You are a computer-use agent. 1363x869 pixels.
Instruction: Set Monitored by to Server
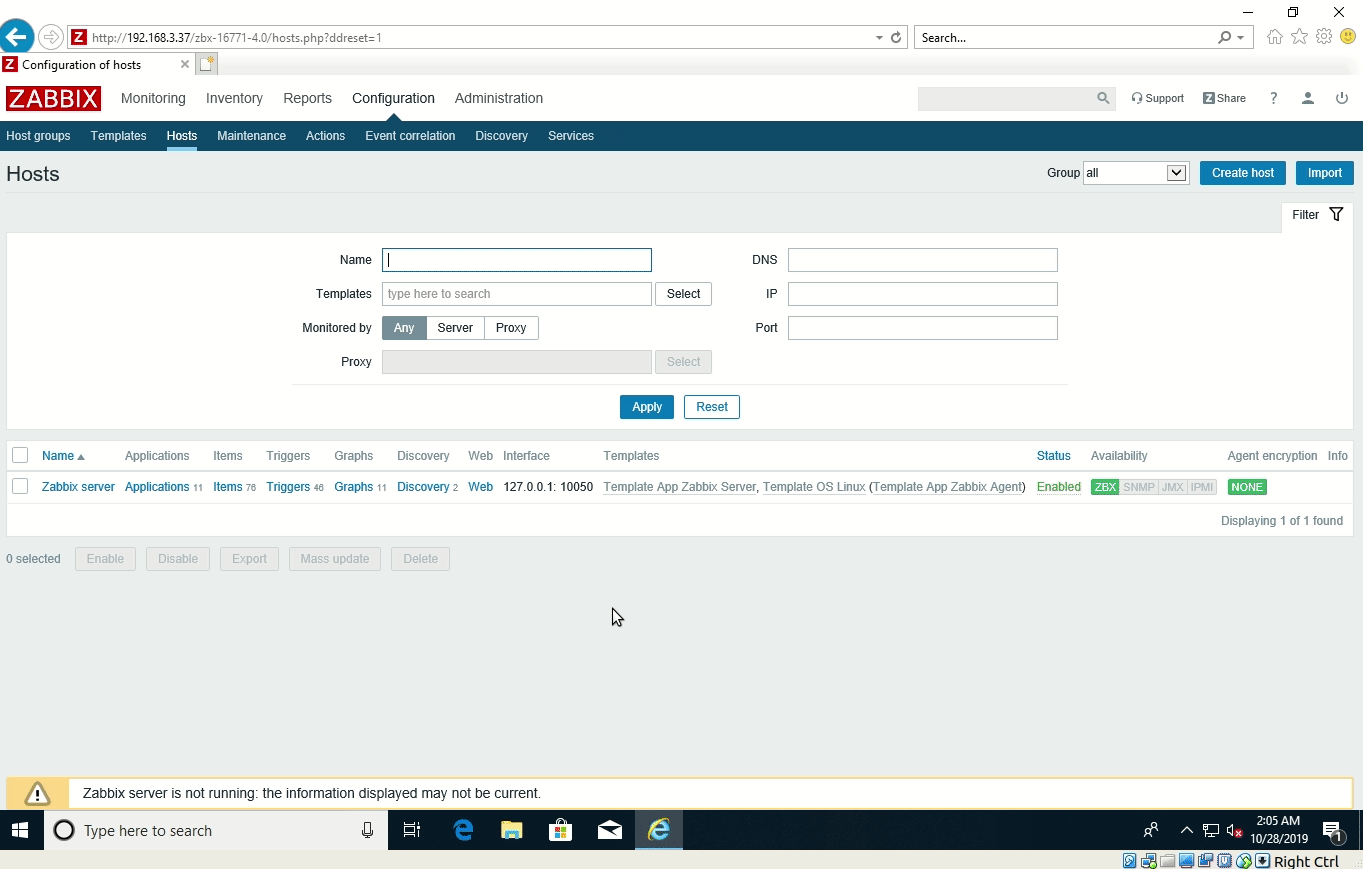point(455,328)
